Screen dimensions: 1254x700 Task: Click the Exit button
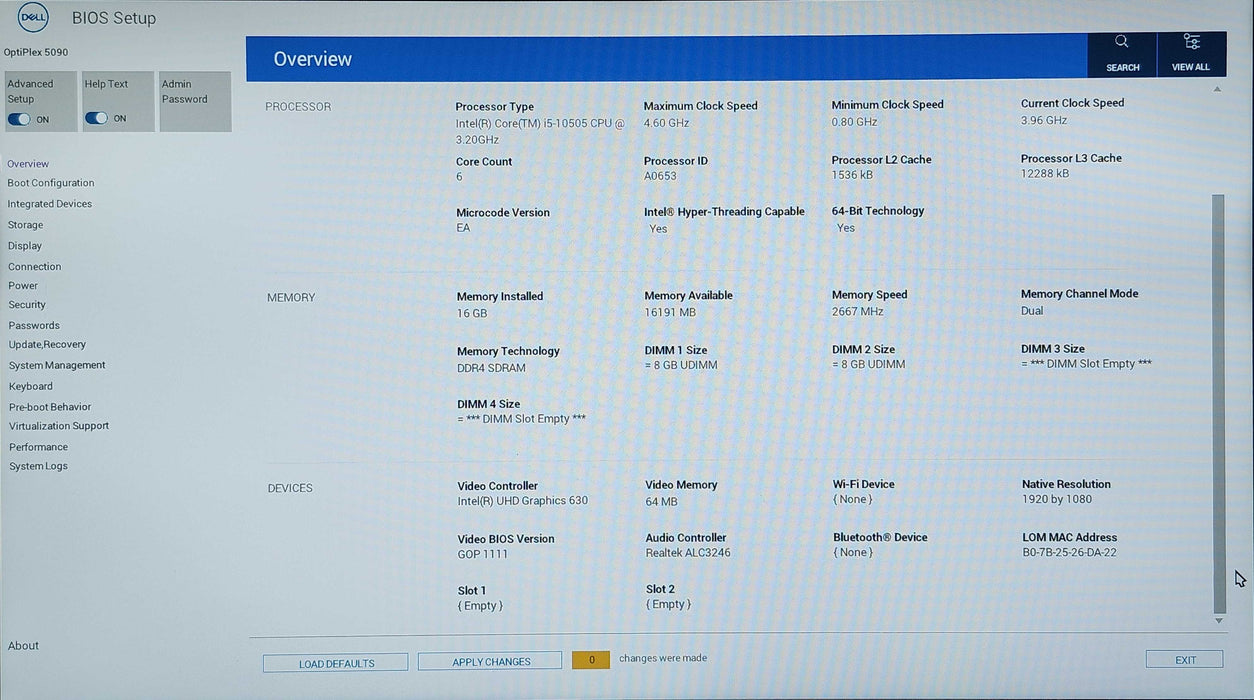(1185, 660)
